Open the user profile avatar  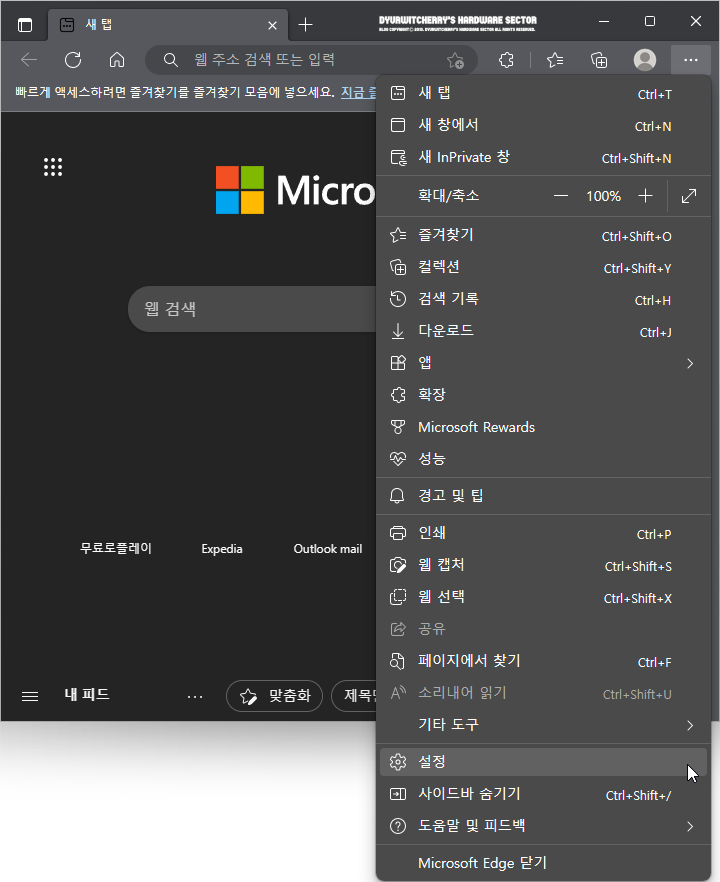pos(645,60)
